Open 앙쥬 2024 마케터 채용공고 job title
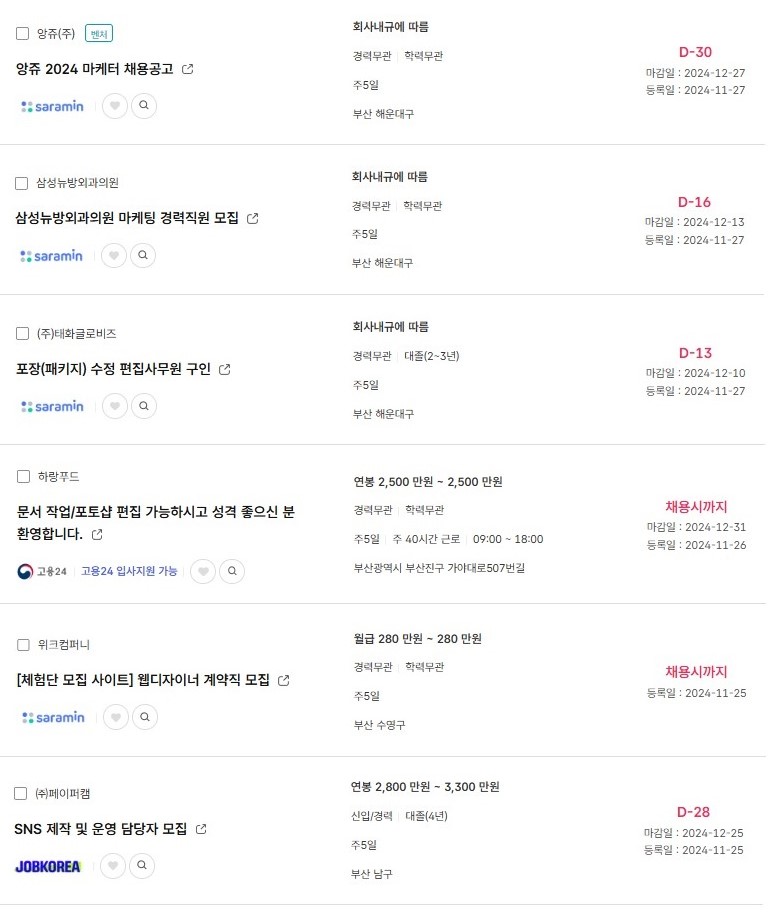The height and width of the screenshot is (919, 774). coord(95,69)
